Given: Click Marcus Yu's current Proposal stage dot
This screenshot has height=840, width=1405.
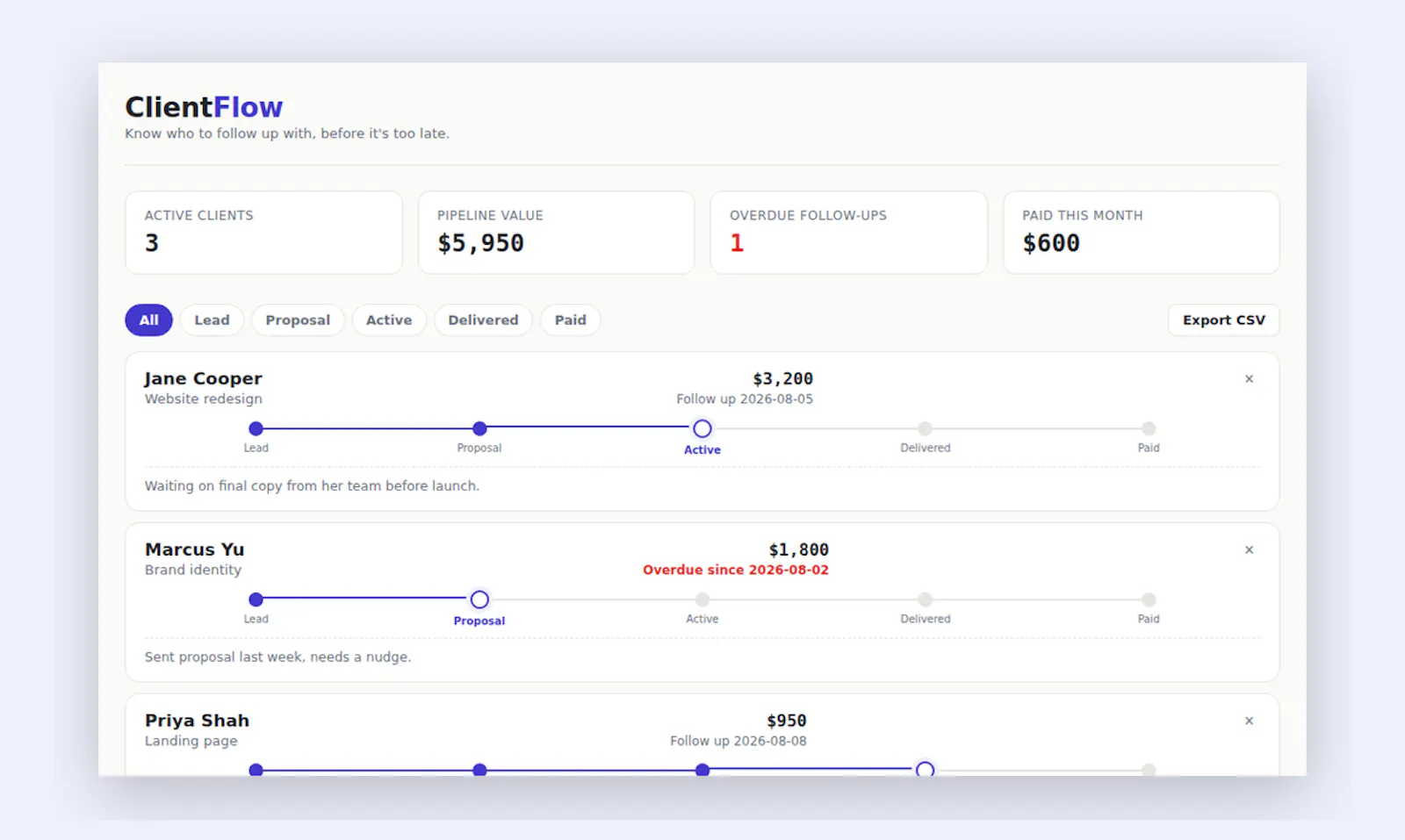Looking at the screenshot, I should (479, 600).
